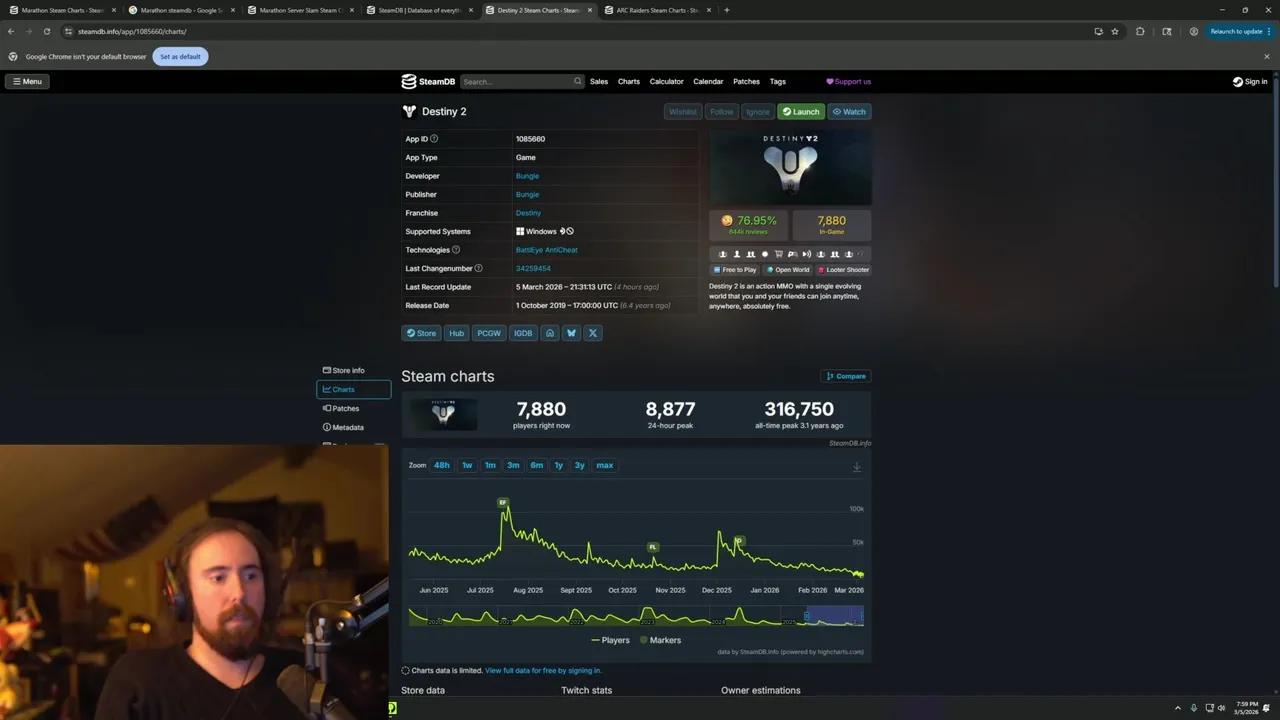Select the 1m zoom range
This screenshot has height=720, width=1280.
pos(490,465)
